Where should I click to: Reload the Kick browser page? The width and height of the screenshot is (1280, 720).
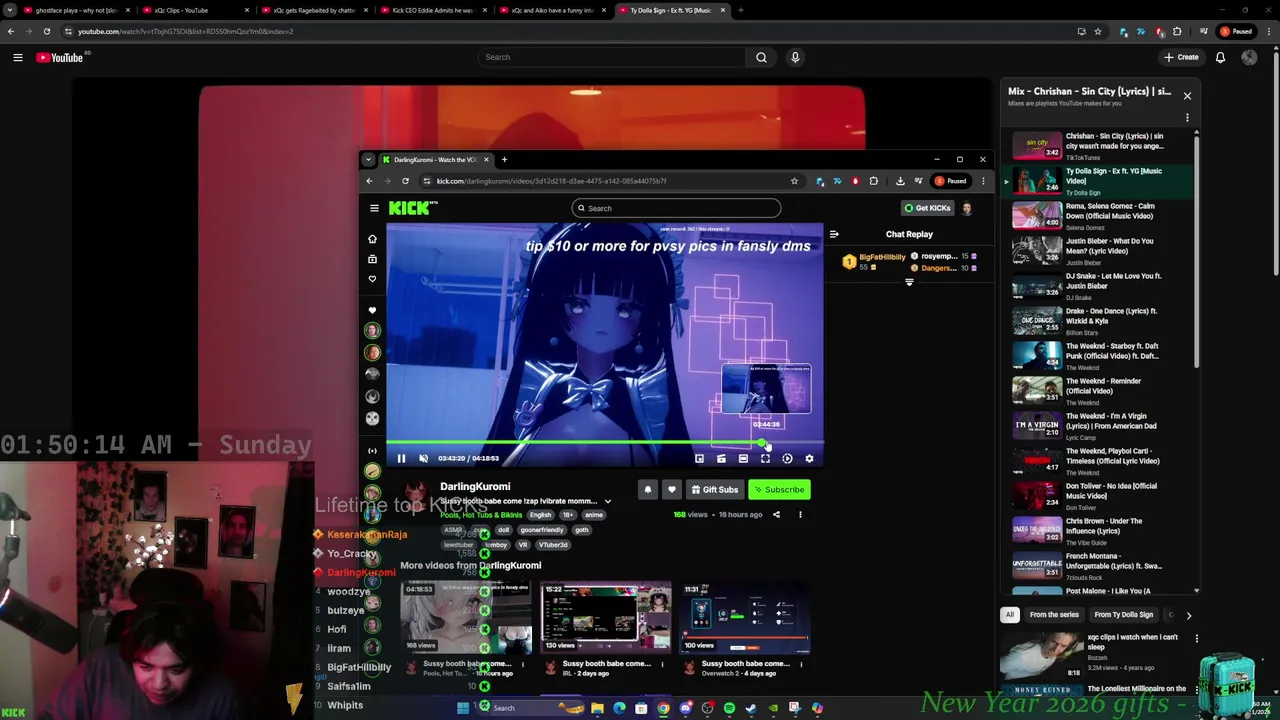click(405, 181)
